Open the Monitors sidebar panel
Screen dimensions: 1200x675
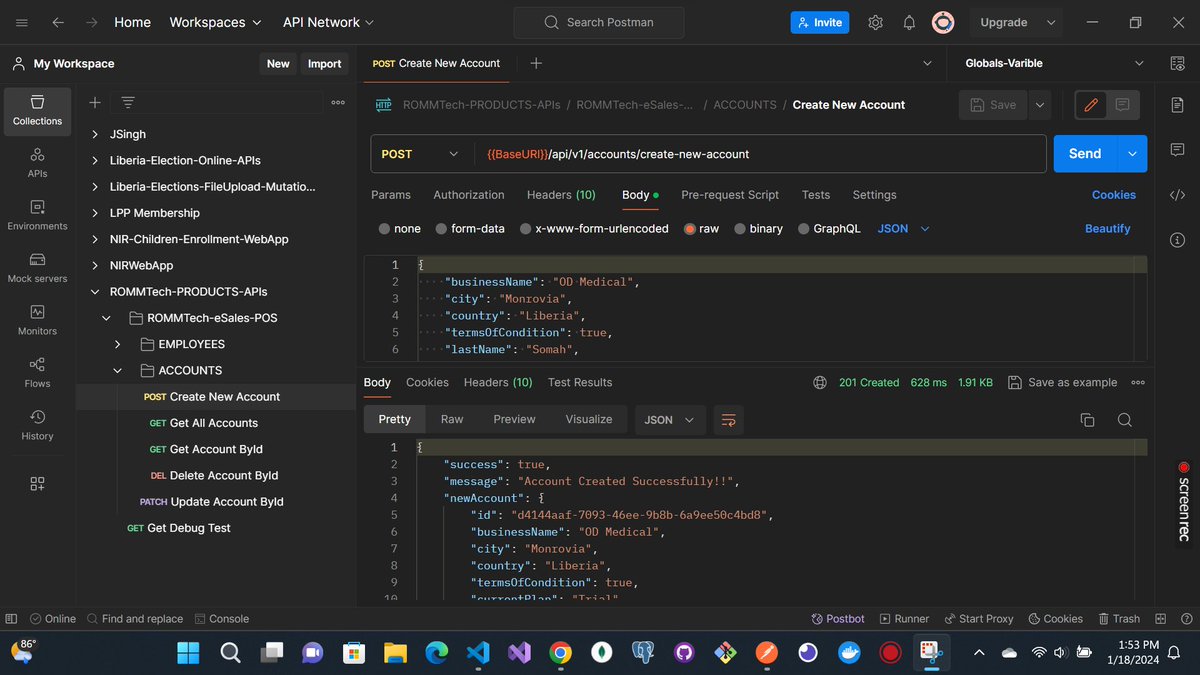coord(37,320)
